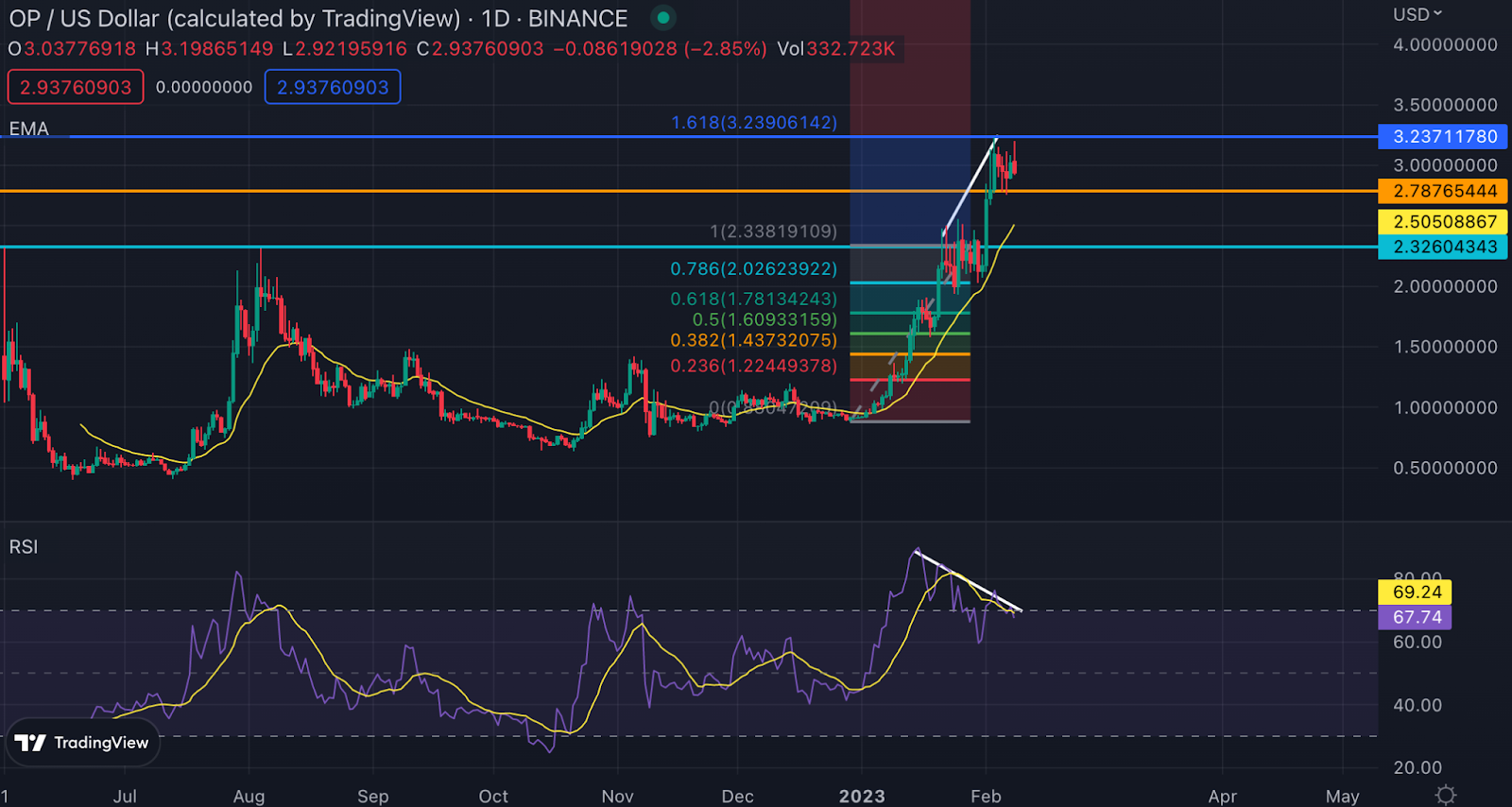1512x807 pixels.
Task: Click the low value L2.92195916
Action: (345, 48)
